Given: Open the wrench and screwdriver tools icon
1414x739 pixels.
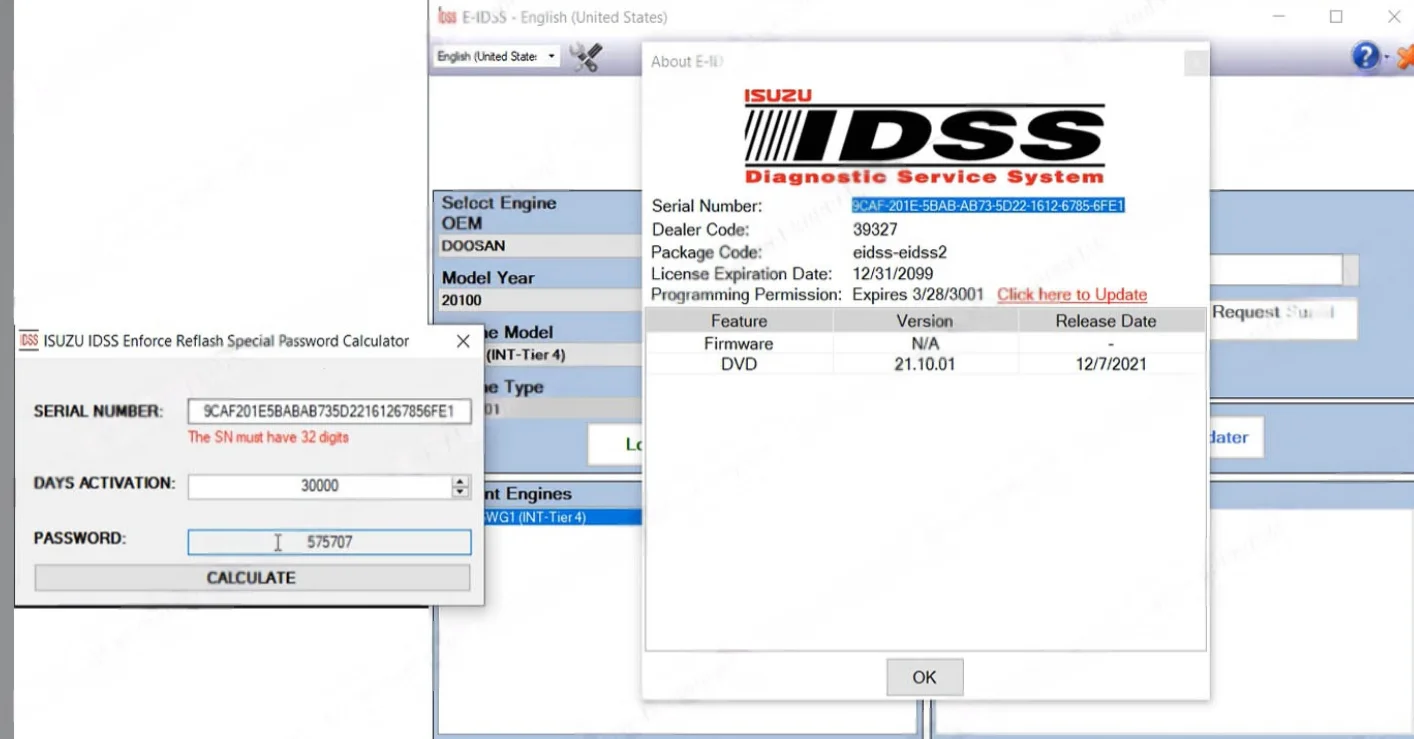Looking at the screenshot, I should 585,57.
